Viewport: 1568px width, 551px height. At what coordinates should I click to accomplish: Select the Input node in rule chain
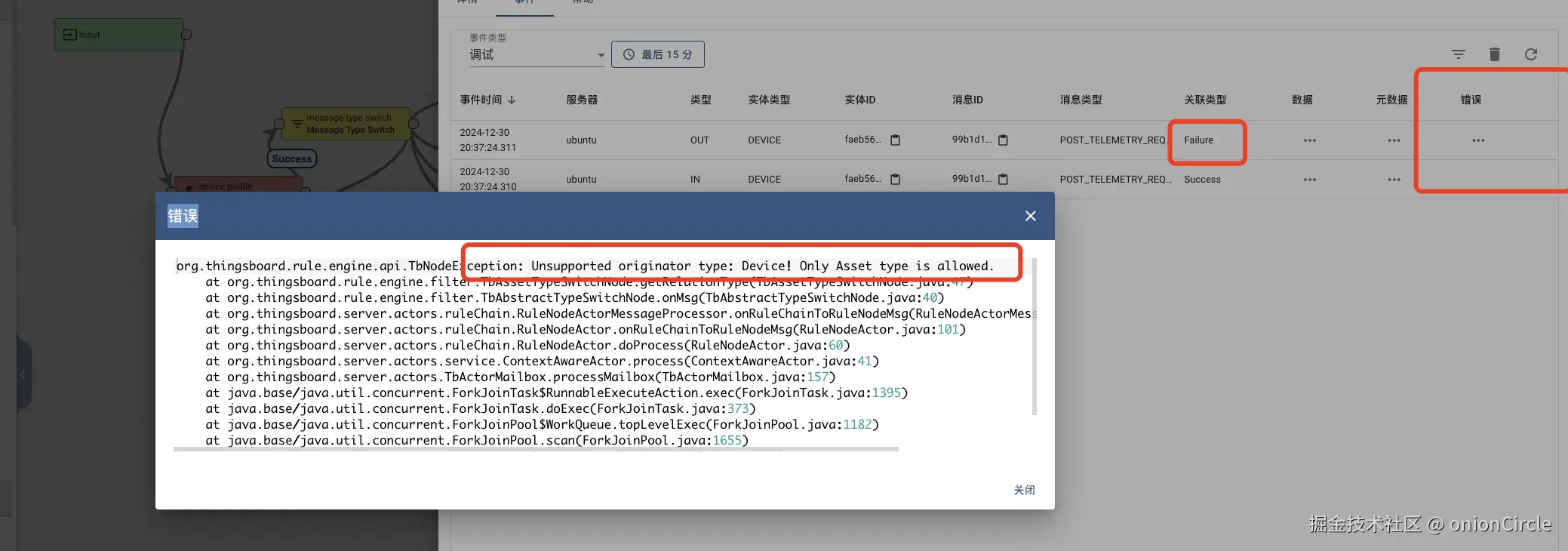click(x=119, y=35)
